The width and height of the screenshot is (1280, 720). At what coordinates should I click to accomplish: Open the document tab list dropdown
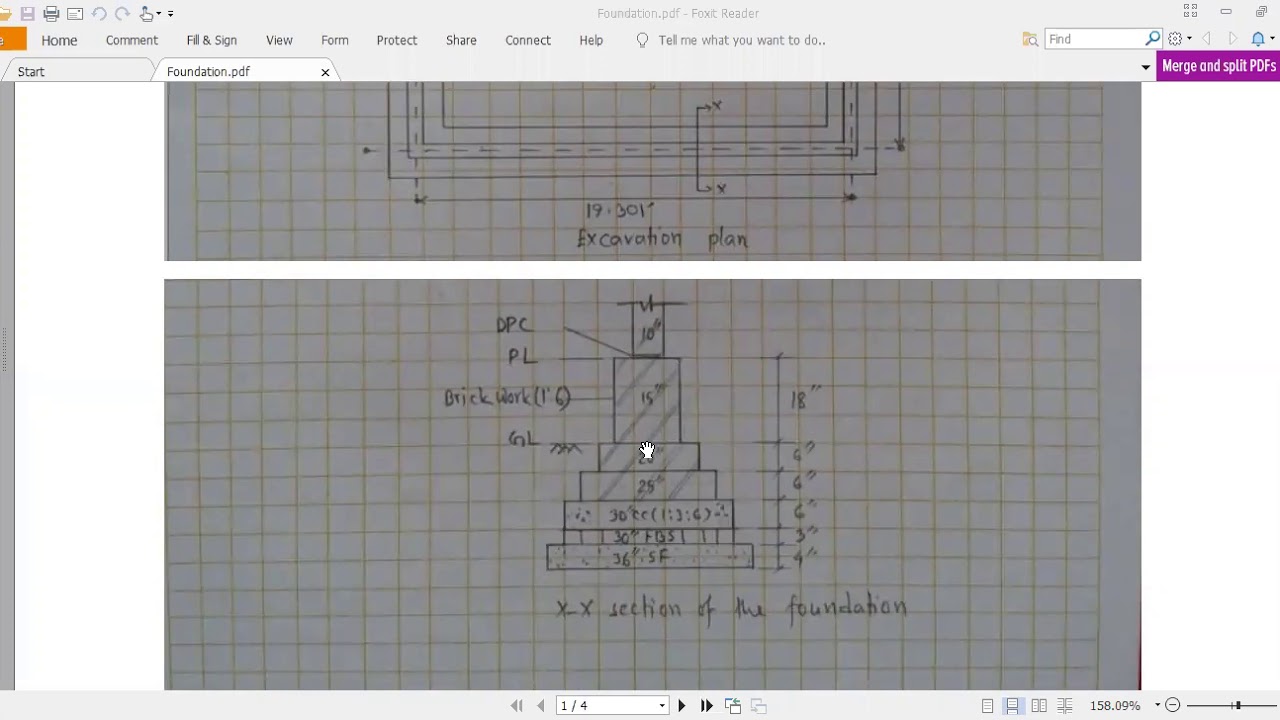point(1146,67)
